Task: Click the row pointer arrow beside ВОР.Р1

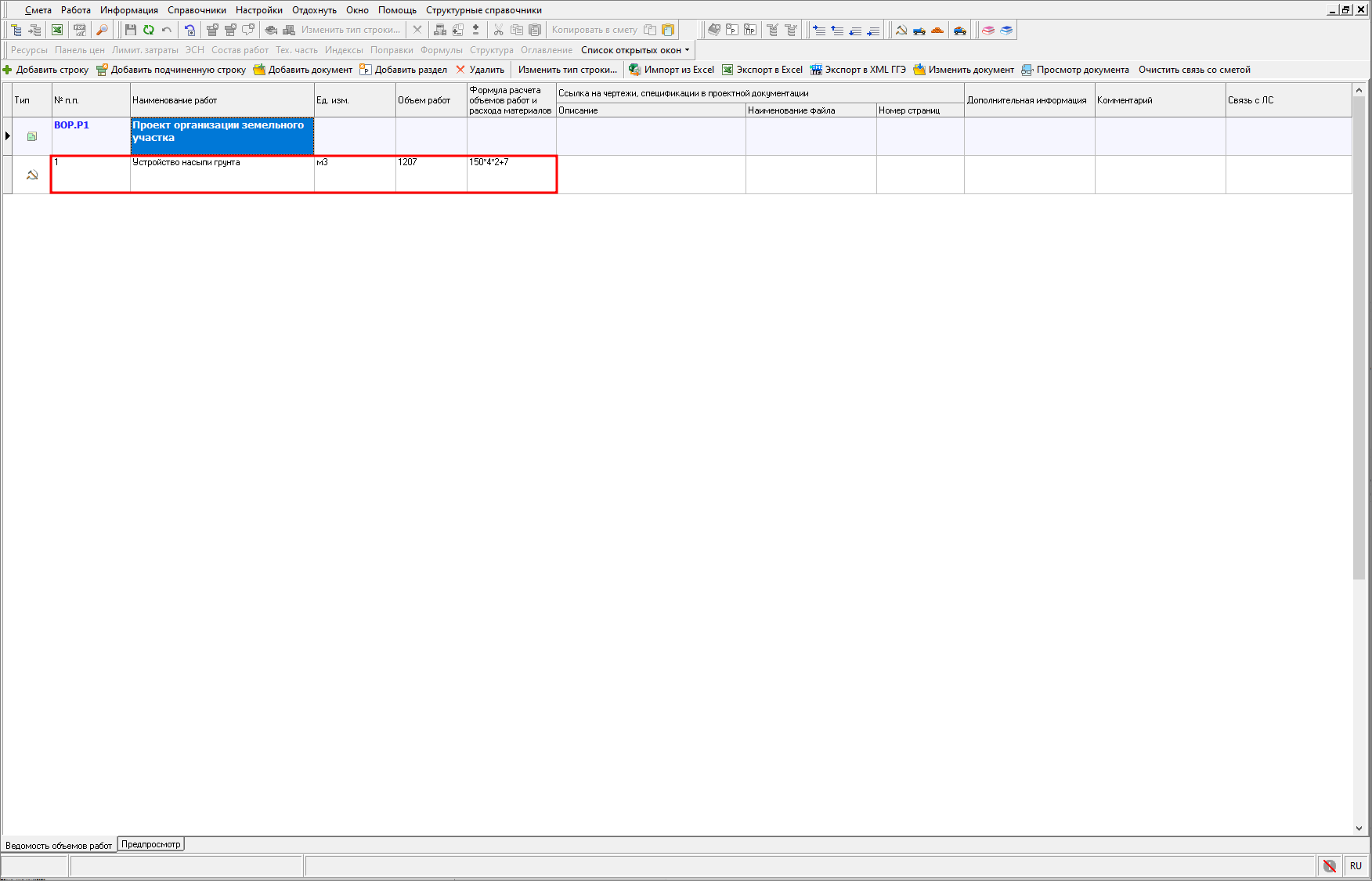Action: tap(8, 136)
